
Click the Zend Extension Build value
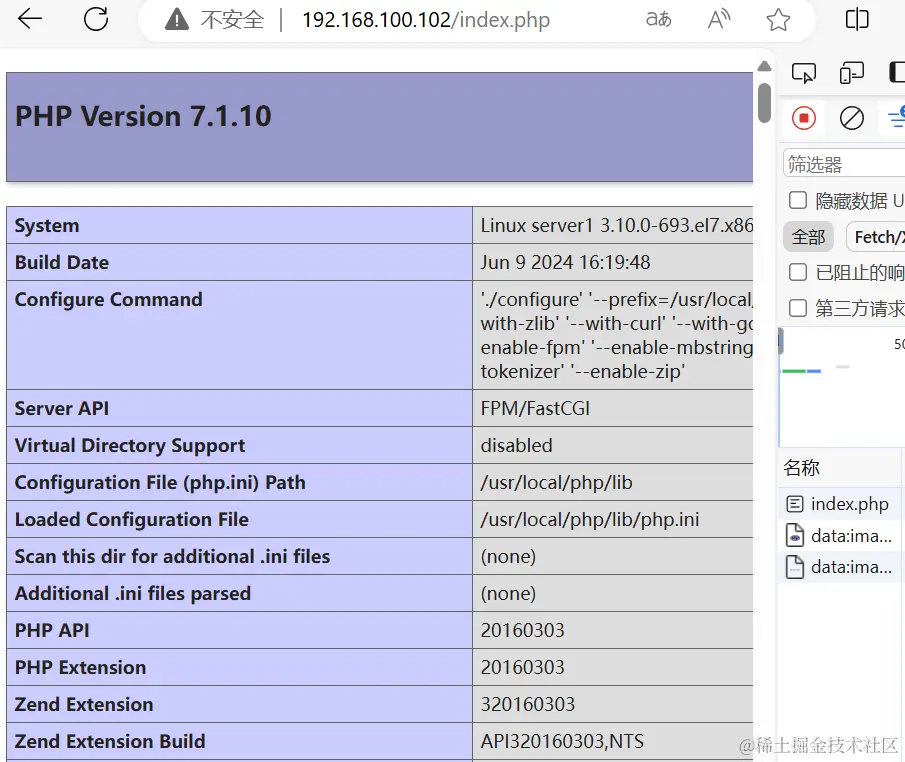pos(562,741)
